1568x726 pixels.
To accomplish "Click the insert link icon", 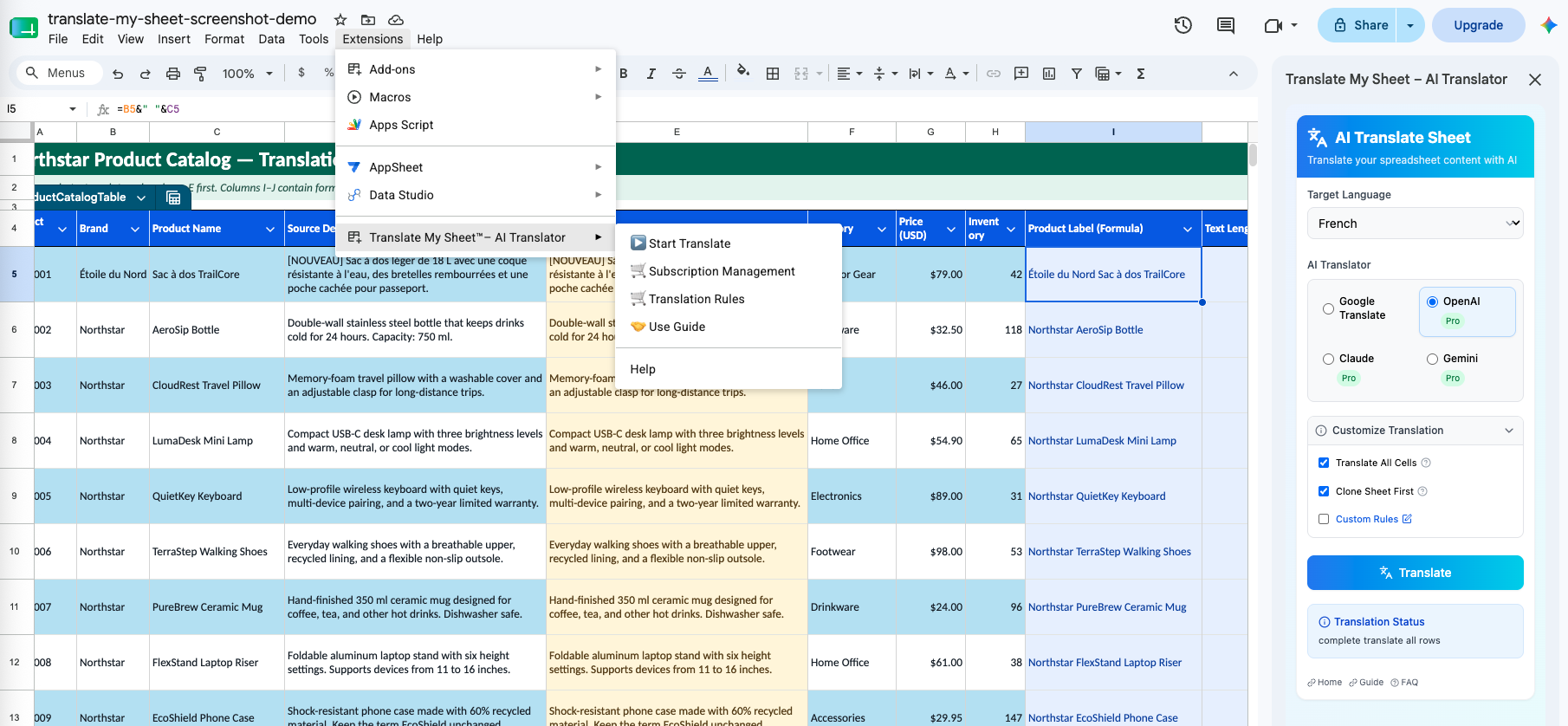I will pyautogui.click(x=994, y=74).
